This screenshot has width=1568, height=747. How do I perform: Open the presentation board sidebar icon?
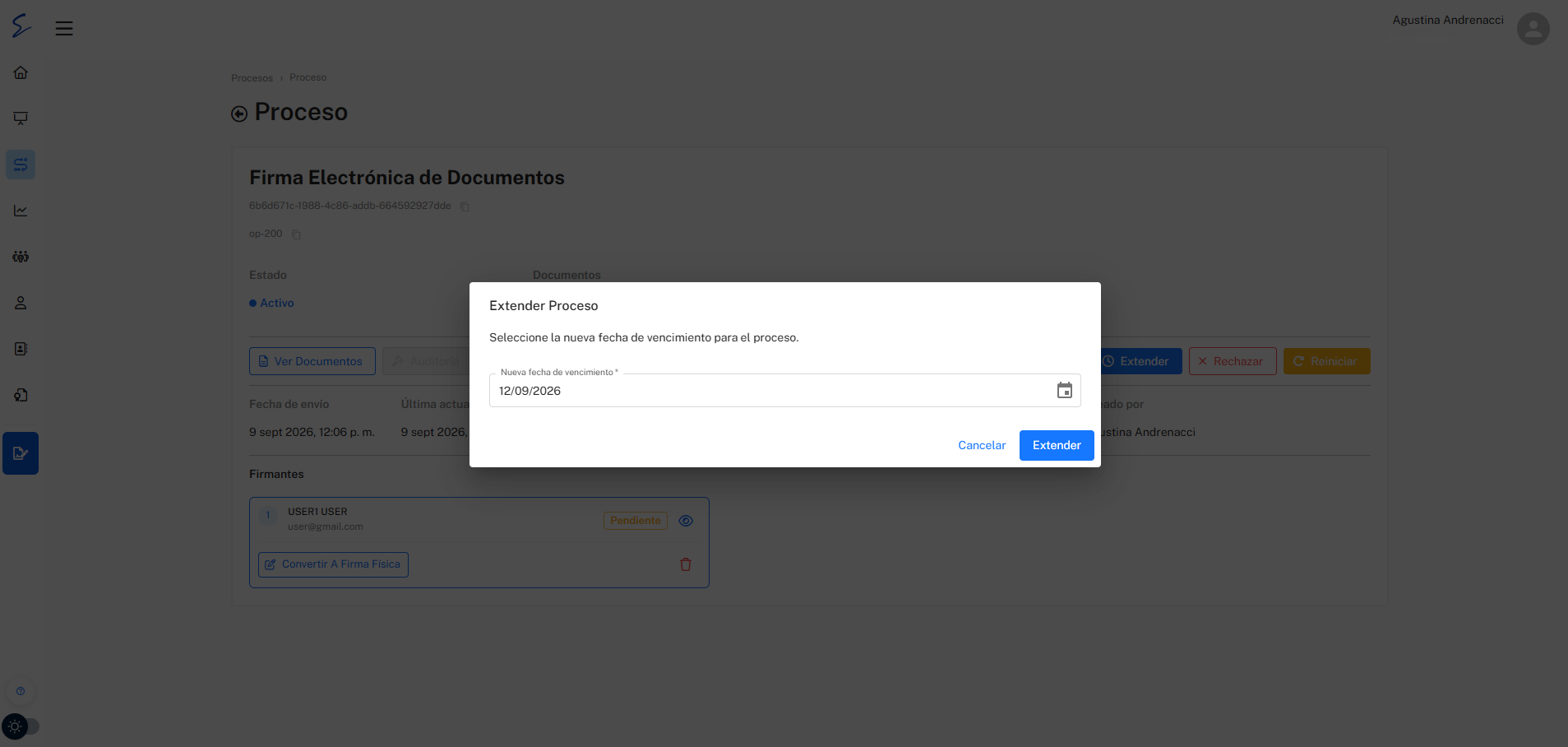pos(21,118)
